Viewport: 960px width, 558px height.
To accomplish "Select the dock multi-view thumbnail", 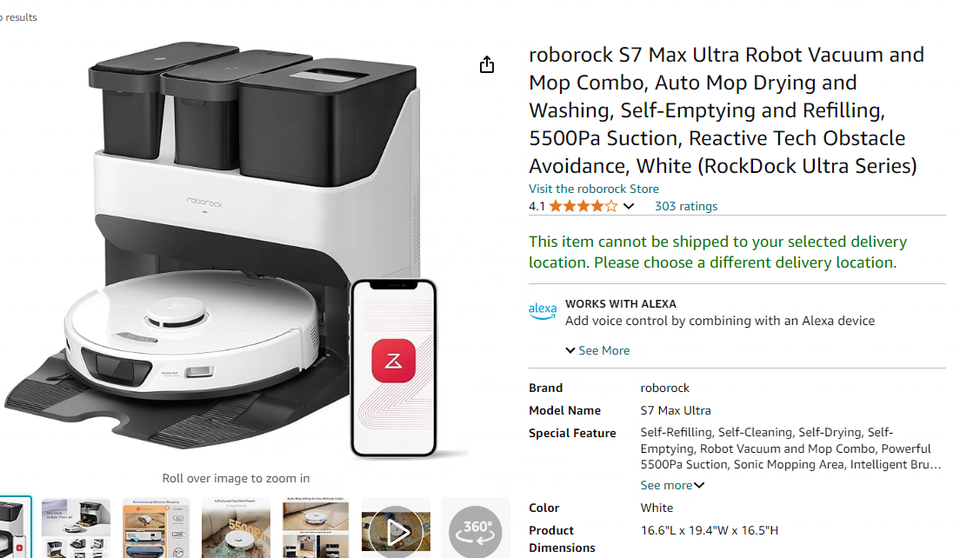I will click(76, 528).
